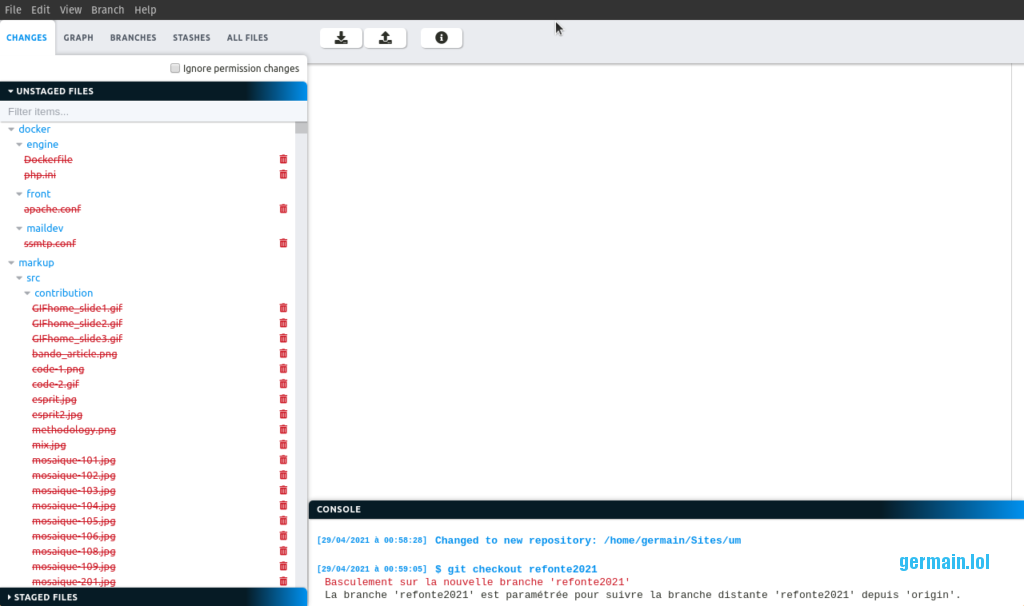This screenshot has height=606, width=1024.
Task: Discard php.ini using its trash icon
Action: (x=283, y=174)
